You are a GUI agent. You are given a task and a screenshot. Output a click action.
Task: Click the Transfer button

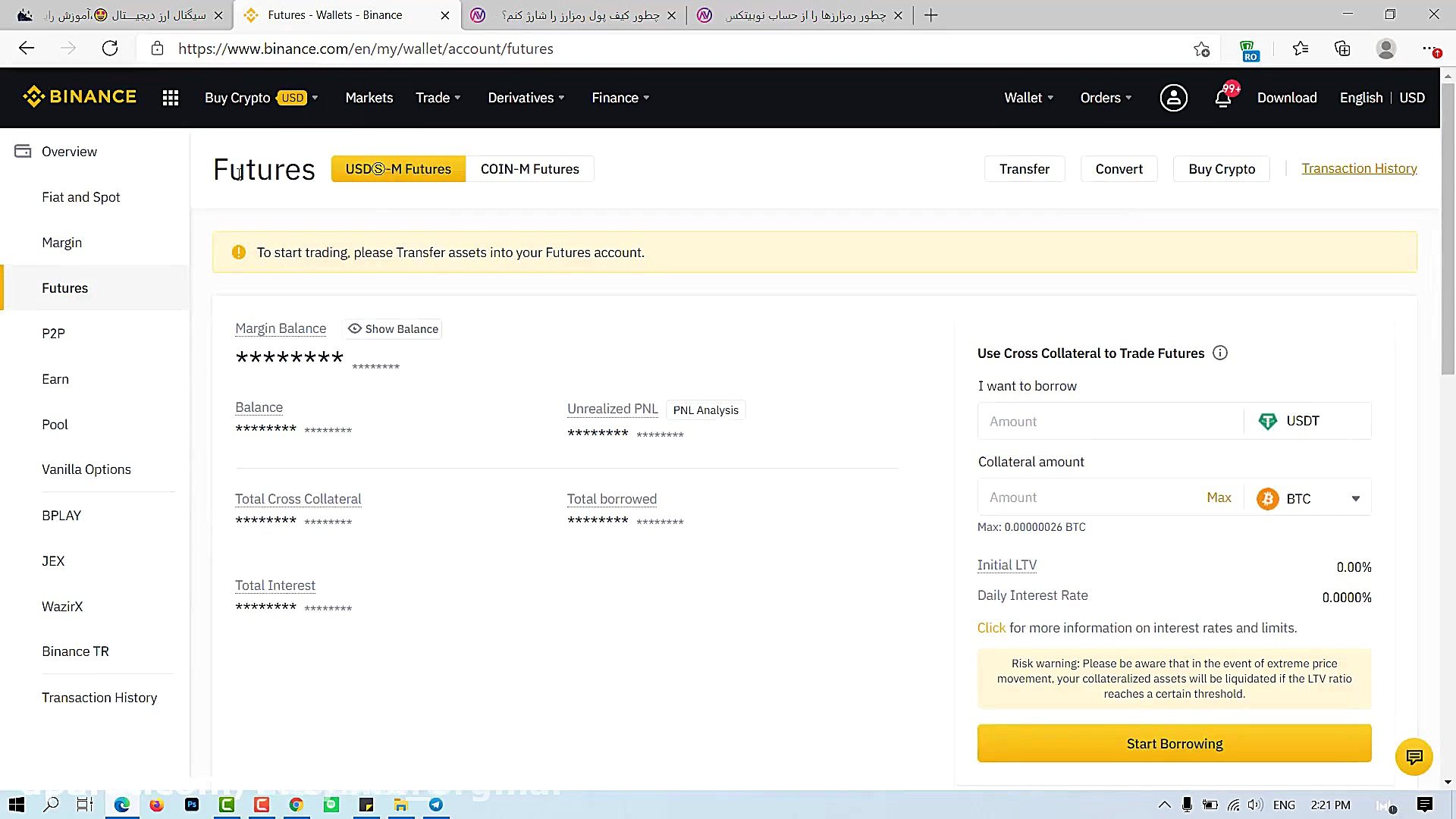1025,169
